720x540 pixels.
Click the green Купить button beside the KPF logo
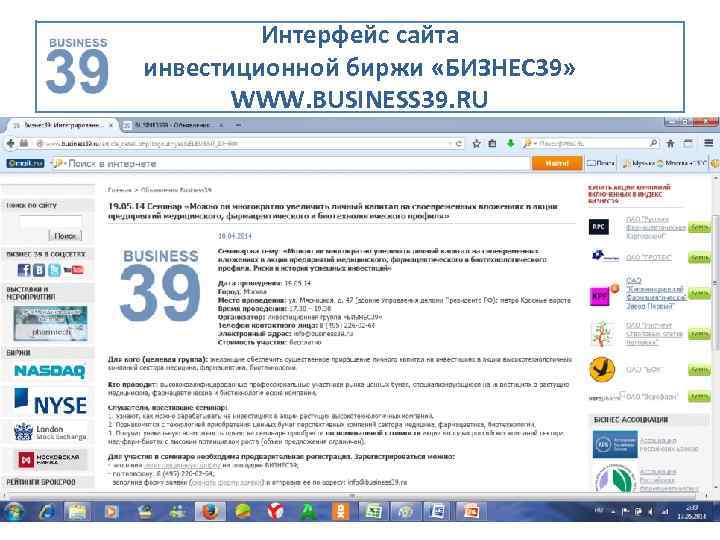pyautogui.click(x=699, y=293)
